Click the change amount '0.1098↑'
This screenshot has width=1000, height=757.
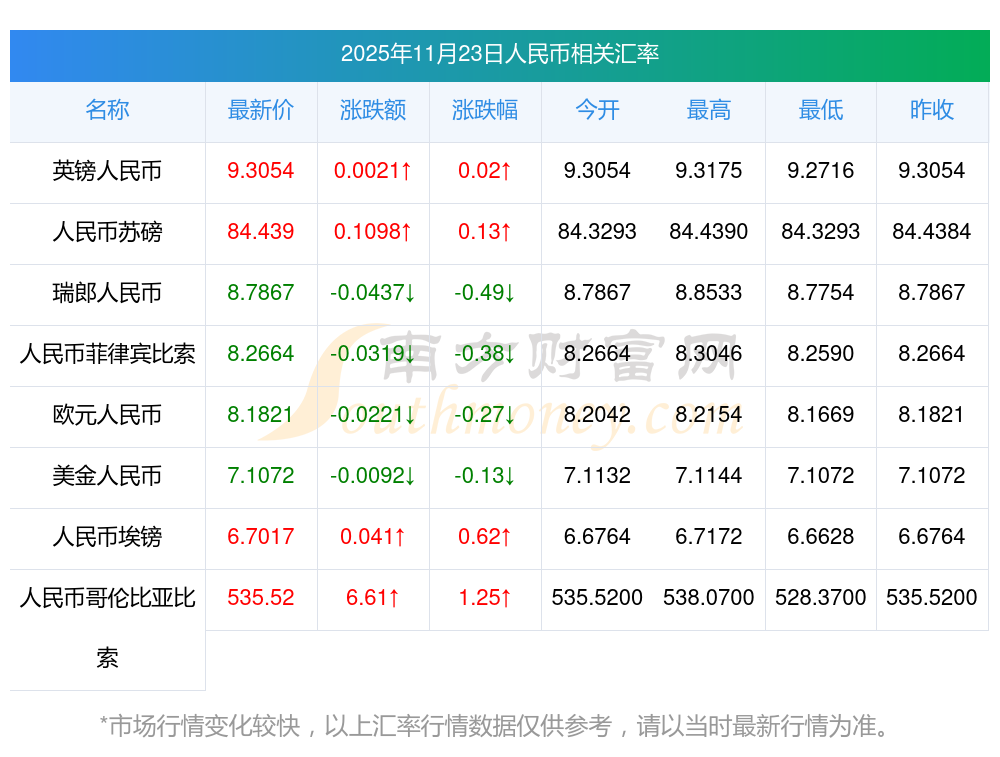(373, 232)
